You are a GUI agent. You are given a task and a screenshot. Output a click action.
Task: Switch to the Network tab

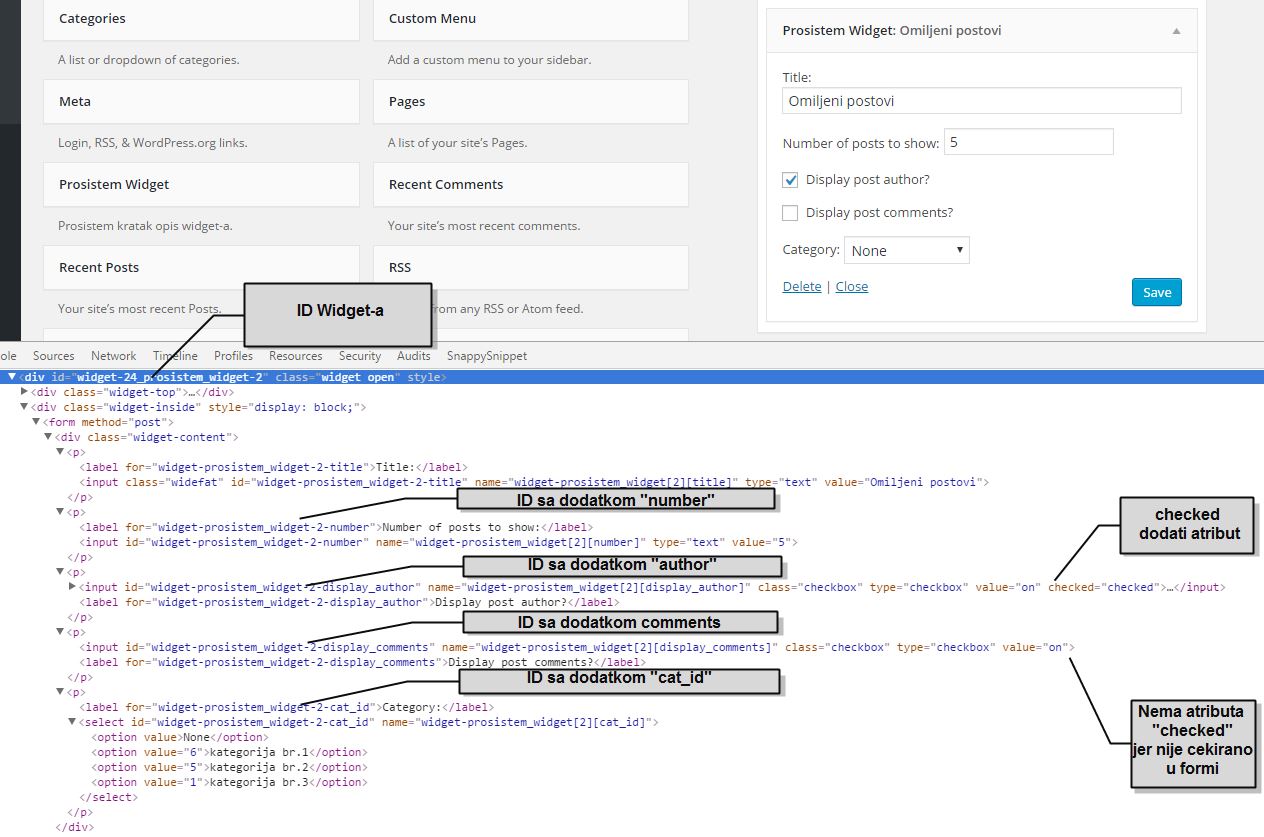click(113, 356)
